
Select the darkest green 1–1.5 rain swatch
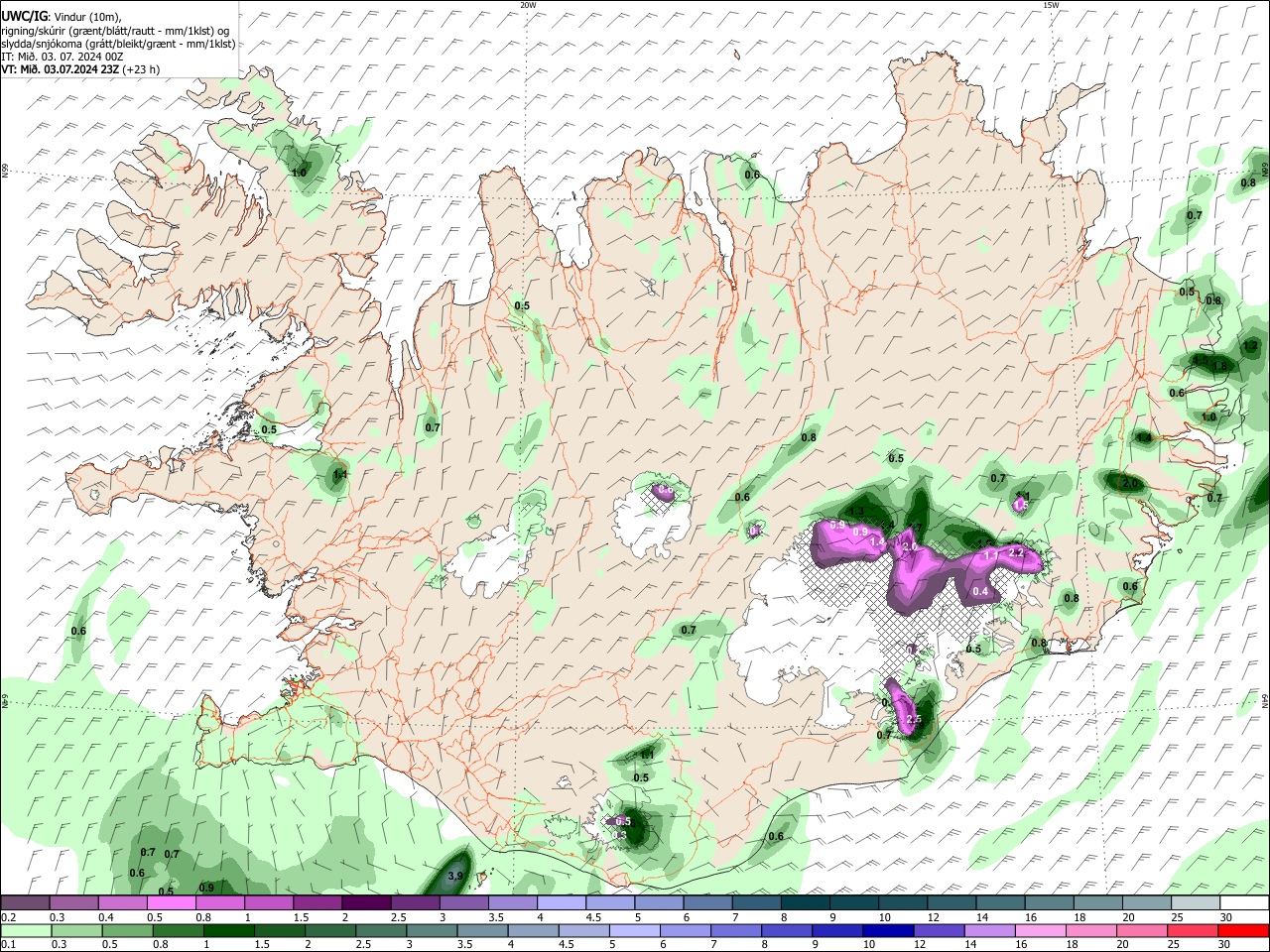229,930
